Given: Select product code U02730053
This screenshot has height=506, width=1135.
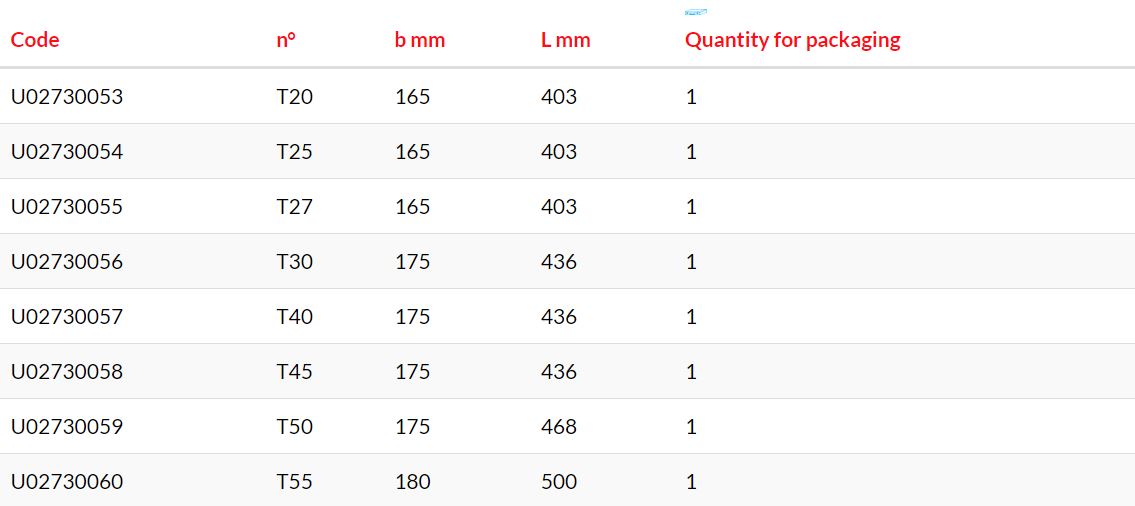Looking at the screenshot, I should click(67, 96).
